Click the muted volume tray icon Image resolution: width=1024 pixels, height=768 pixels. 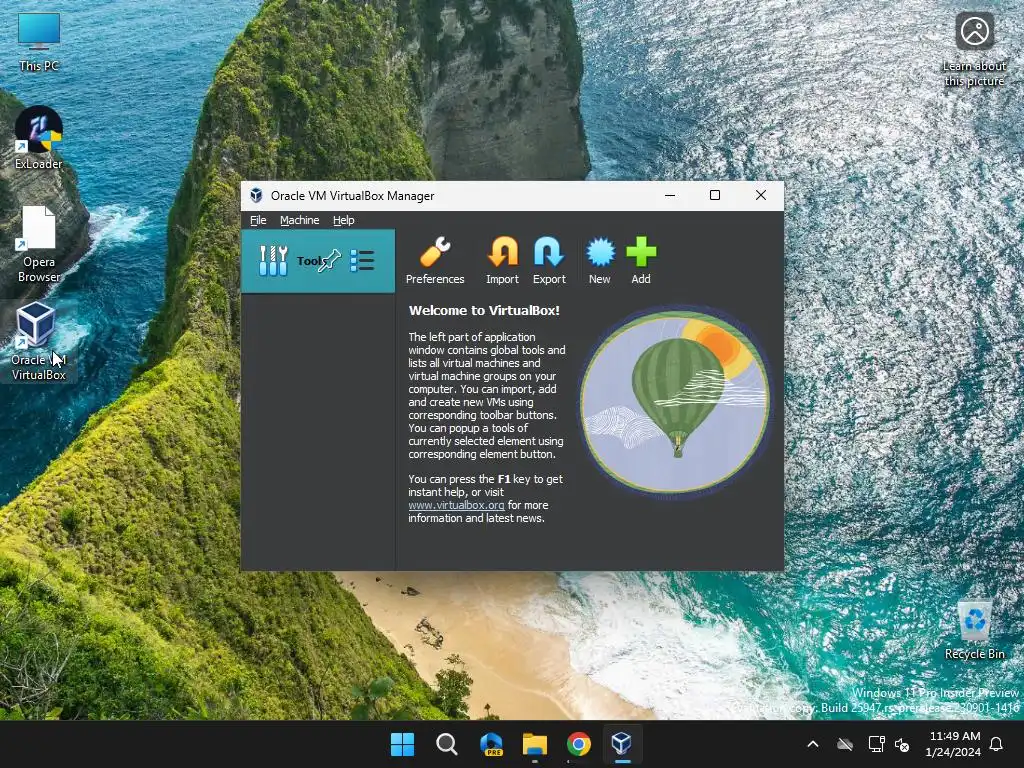pyautogui.click(x=902, y=744)
